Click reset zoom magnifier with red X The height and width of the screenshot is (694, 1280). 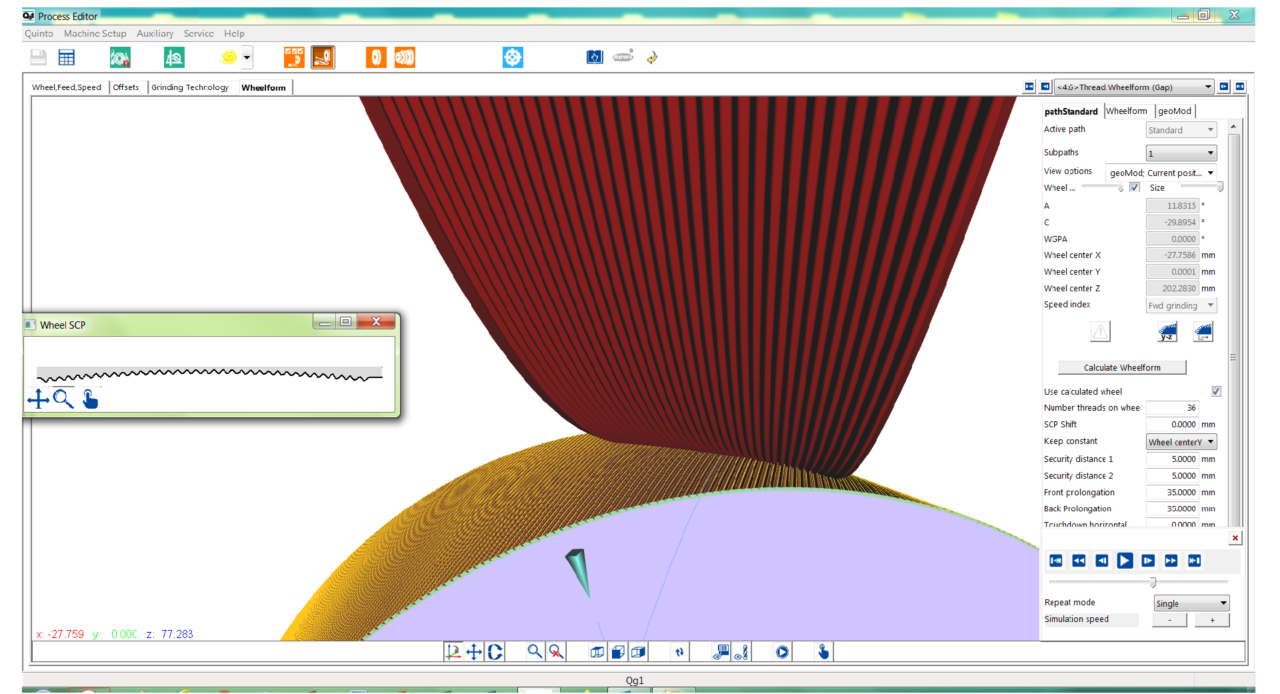pos(556,652)
